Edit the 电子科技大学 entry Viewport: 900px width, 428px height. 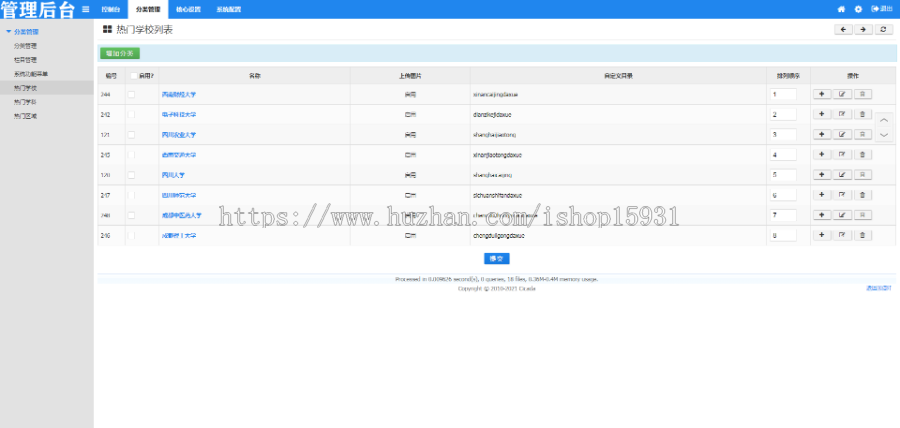tap(842, 114)
